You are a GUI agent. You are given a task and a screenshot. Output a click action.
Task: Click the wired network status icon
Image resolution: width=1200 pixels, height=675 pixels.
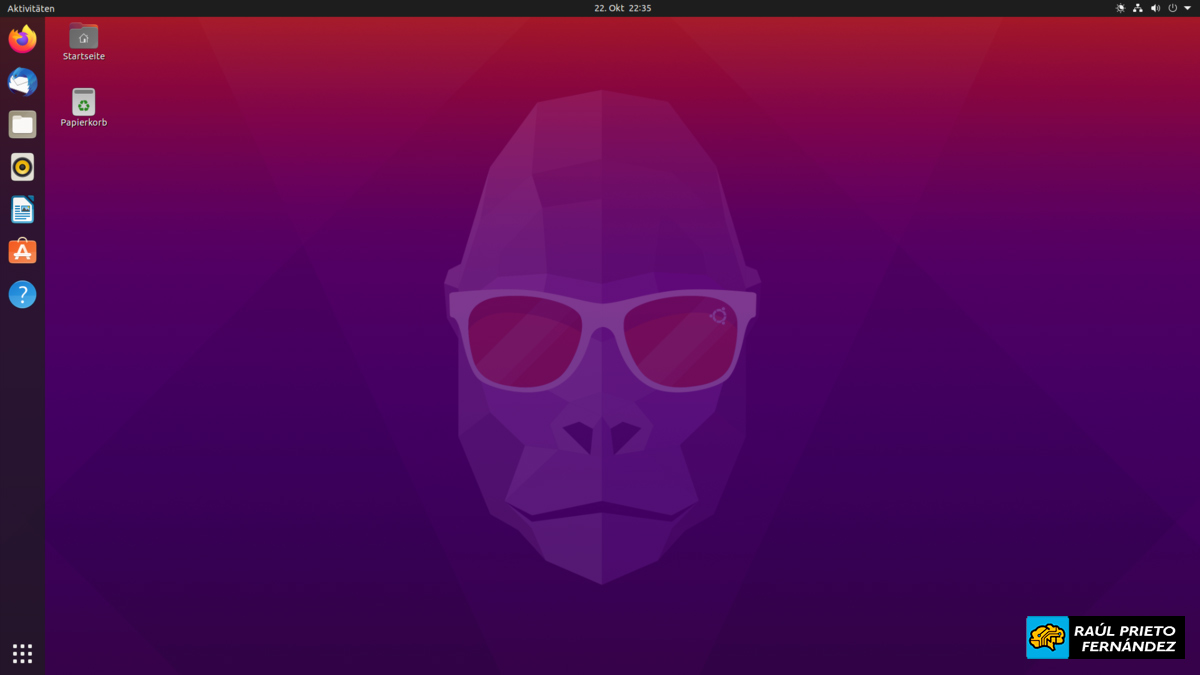coord(1138,8)
